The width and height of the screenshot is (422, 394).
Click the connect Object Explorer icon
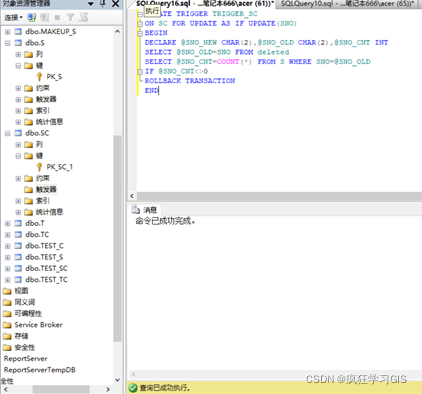click(32, 17)
